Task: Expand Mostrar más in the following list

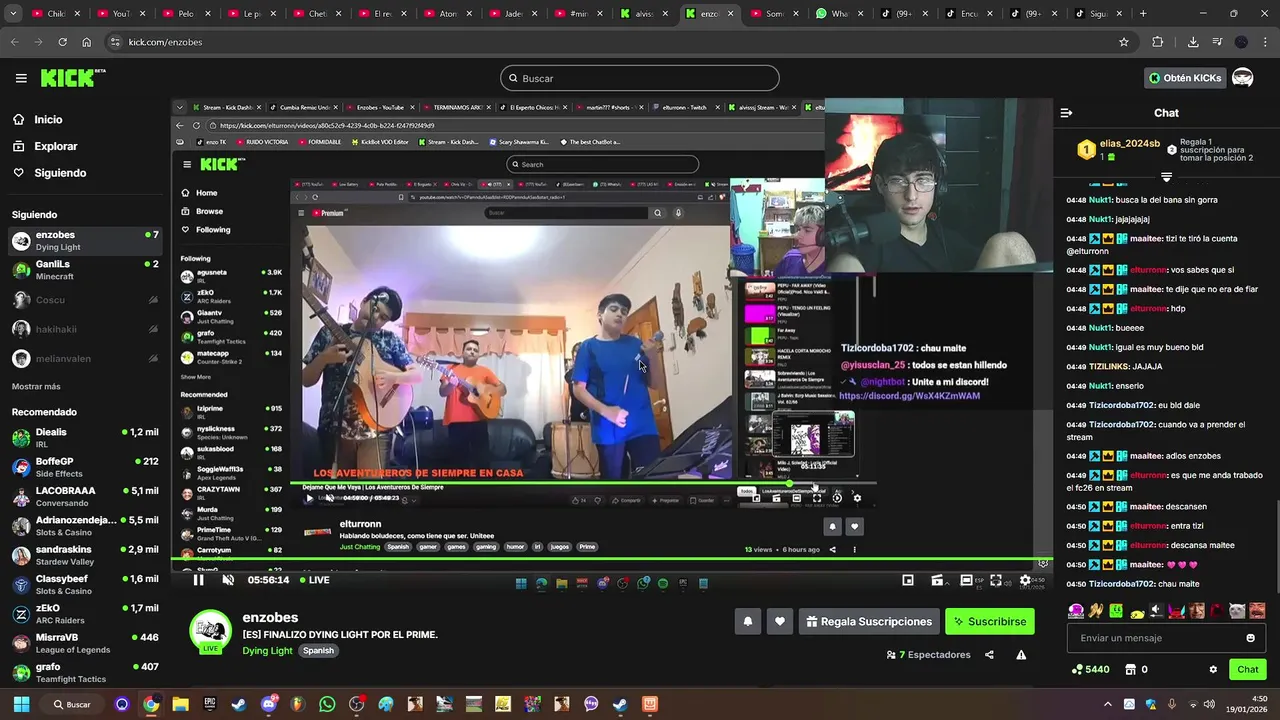Action: (x=36, y=386)
